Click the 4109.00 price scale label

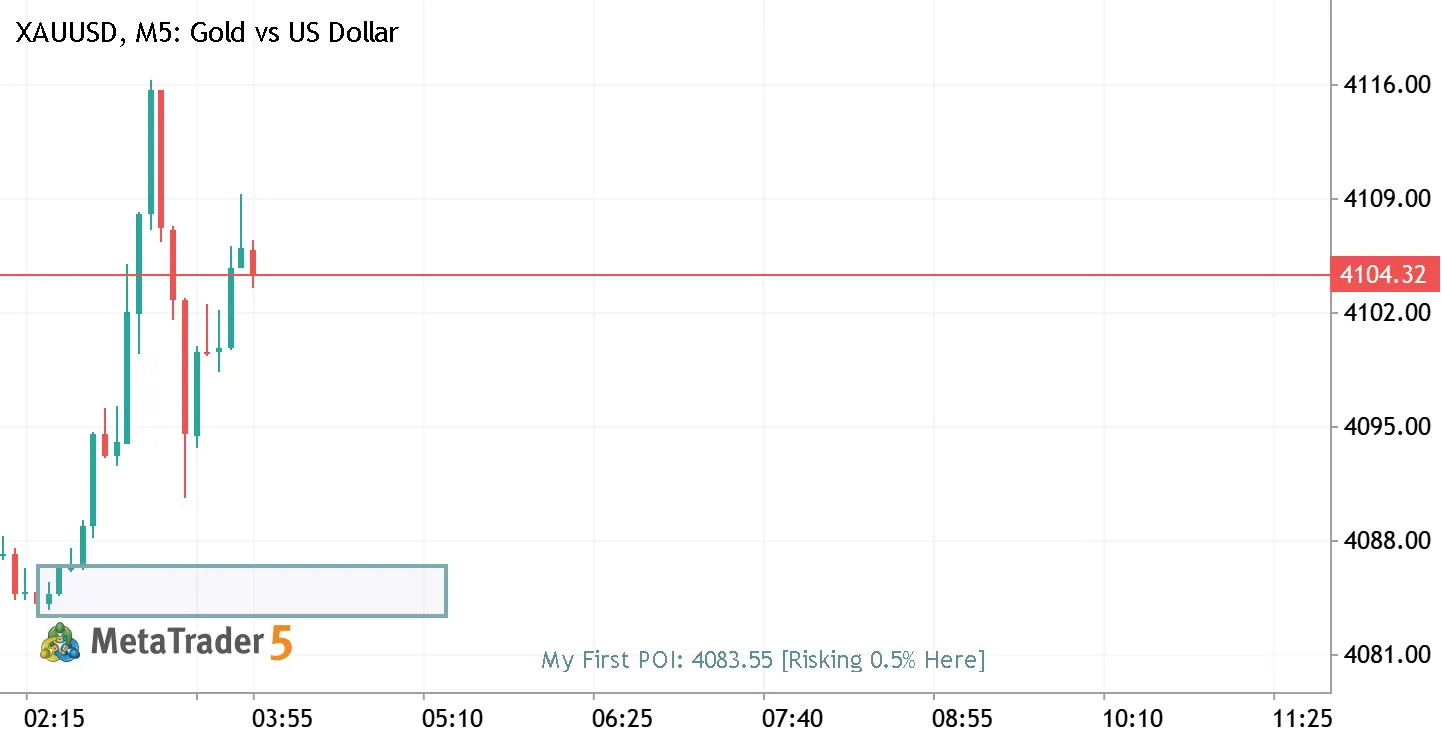click(x=1386, y=199)
